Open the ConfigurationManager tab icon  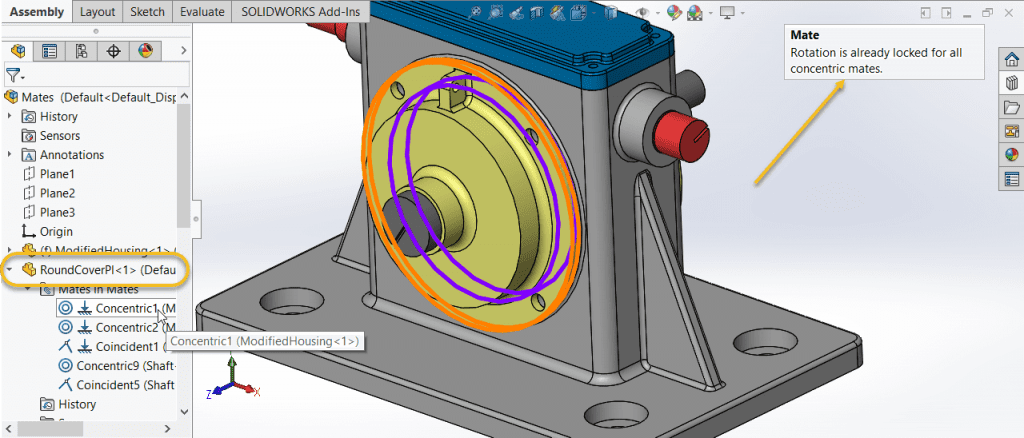click(x=82, y=51)
